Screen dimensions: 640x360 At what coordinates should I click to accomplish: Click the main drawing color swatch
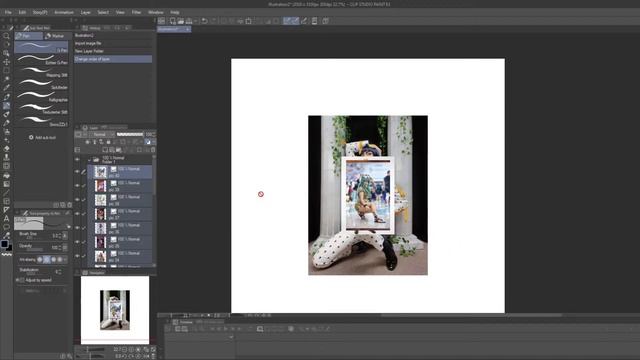[4, 244]
